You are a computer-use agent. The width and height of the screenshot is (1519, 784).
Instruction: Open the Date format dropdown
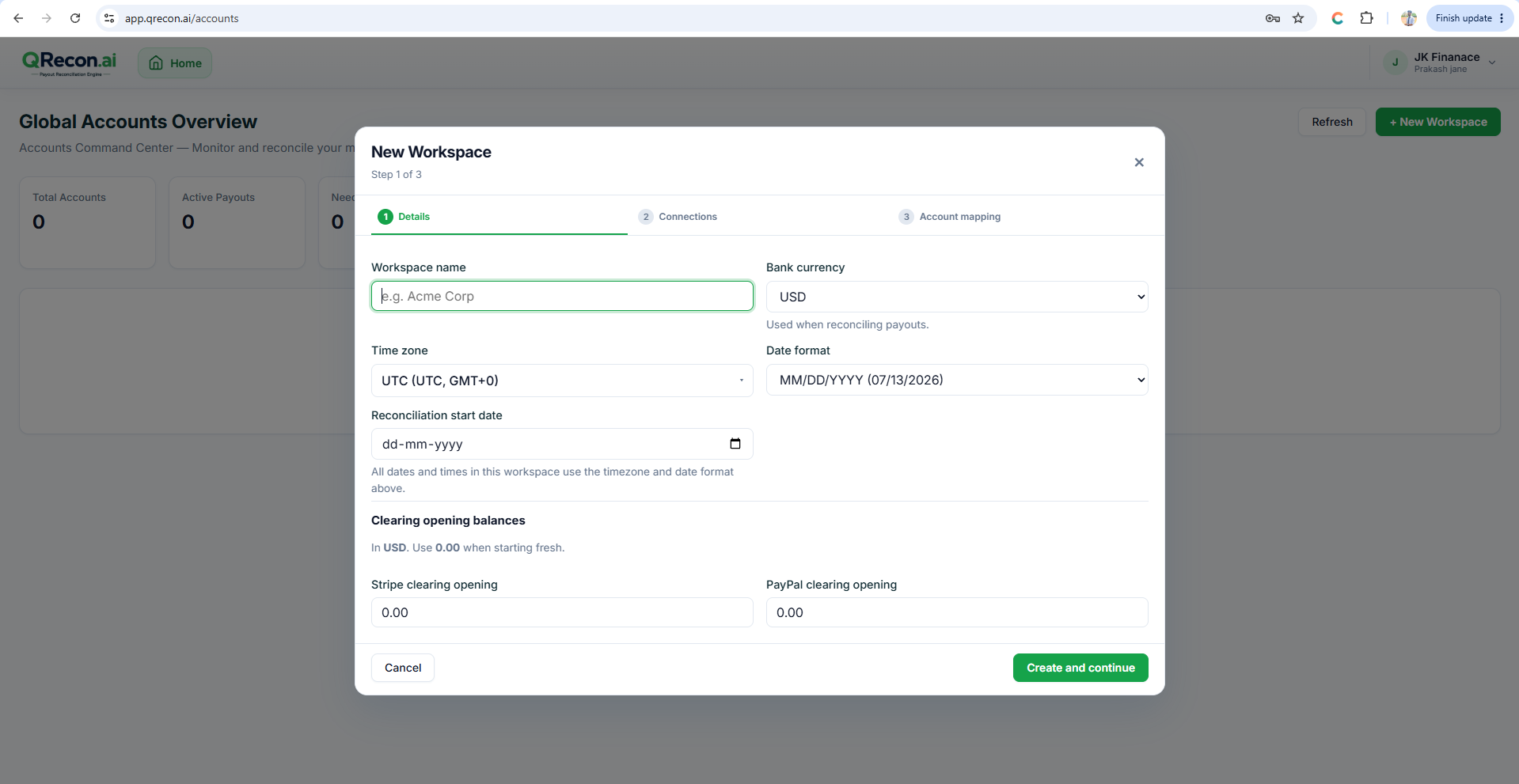click(x=957, y=380)
